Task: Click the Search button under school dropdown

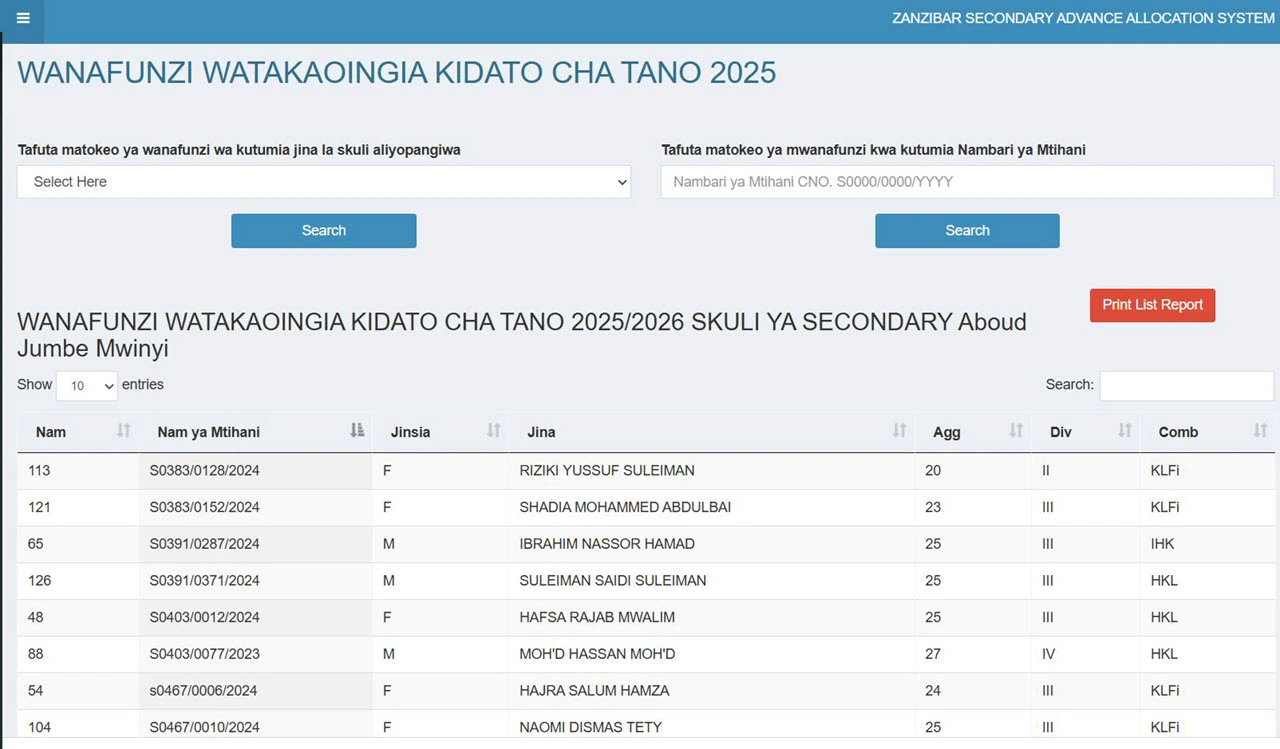Action: click(324, 231)
